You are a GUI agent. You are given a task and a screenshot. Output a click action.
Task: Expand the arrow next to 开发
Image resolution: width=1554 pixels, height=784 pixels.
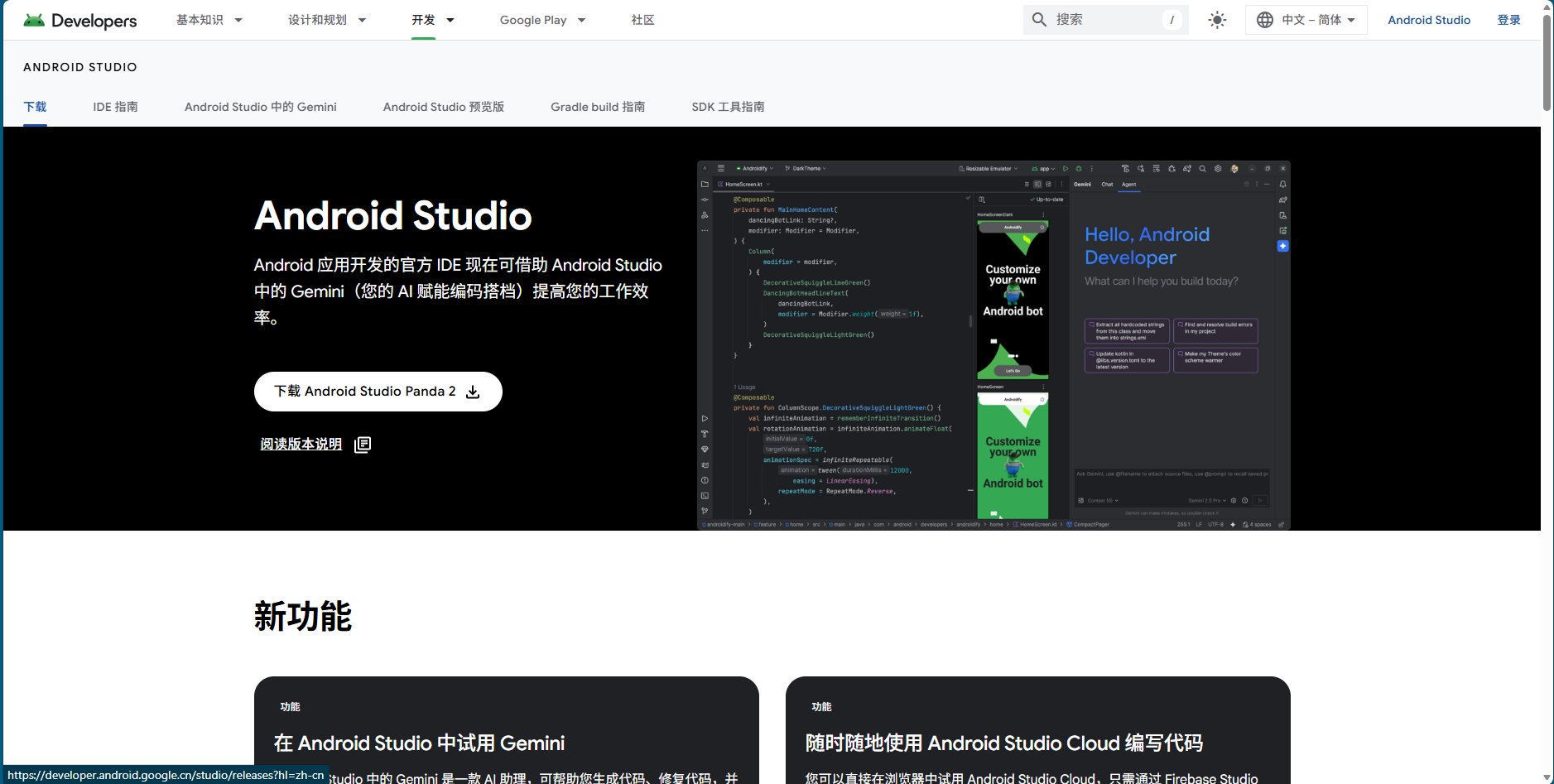450,20
